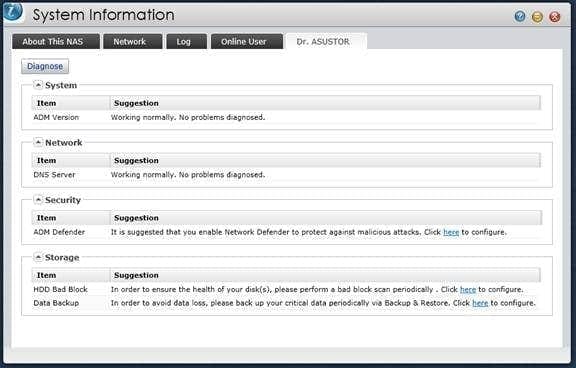
Task: Collapse the Network section arrow
Action: coord(38,142)
